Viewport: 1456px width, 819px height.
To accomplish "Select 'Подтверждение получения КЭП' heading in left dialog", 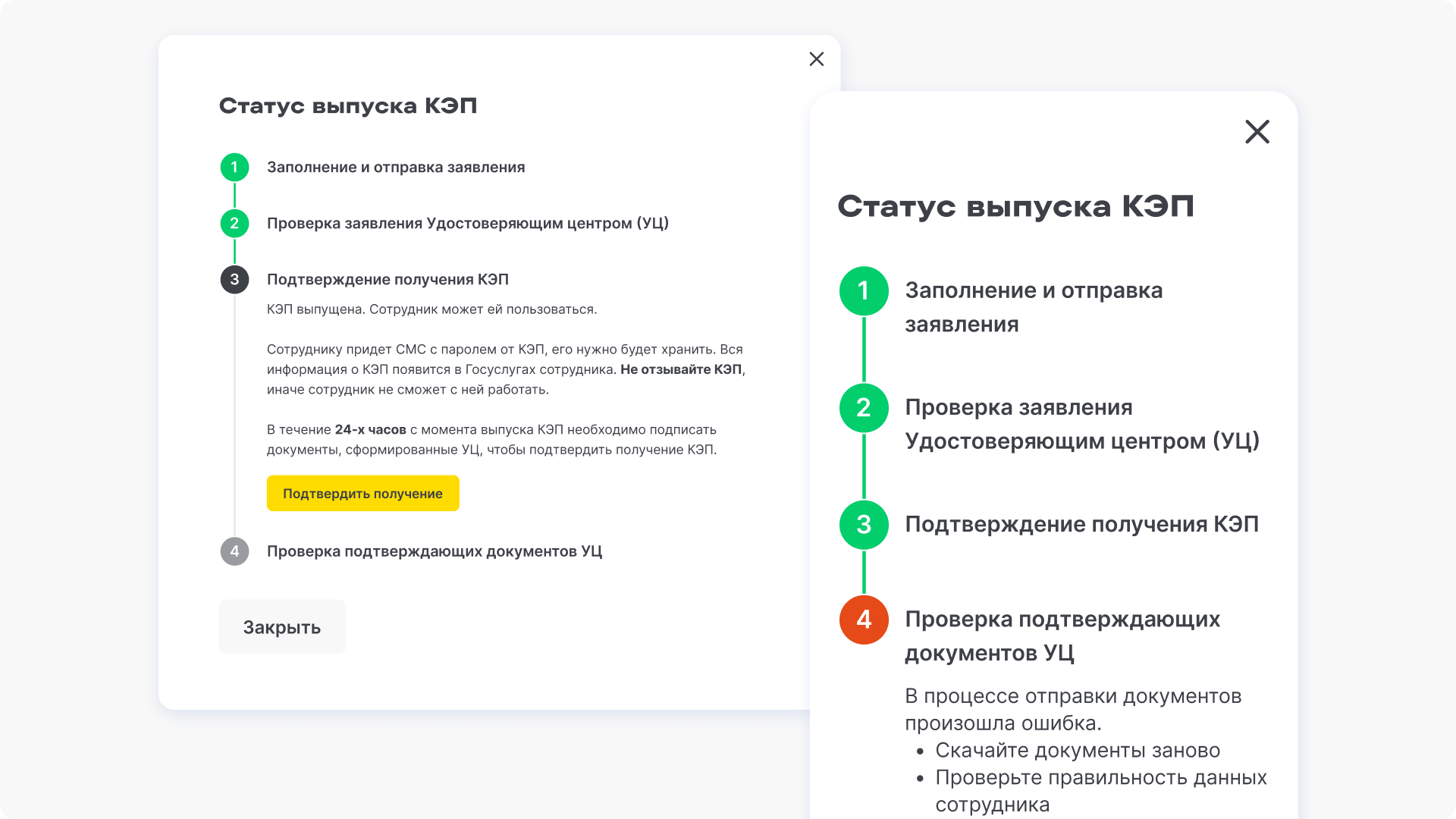I will point(388,279).
